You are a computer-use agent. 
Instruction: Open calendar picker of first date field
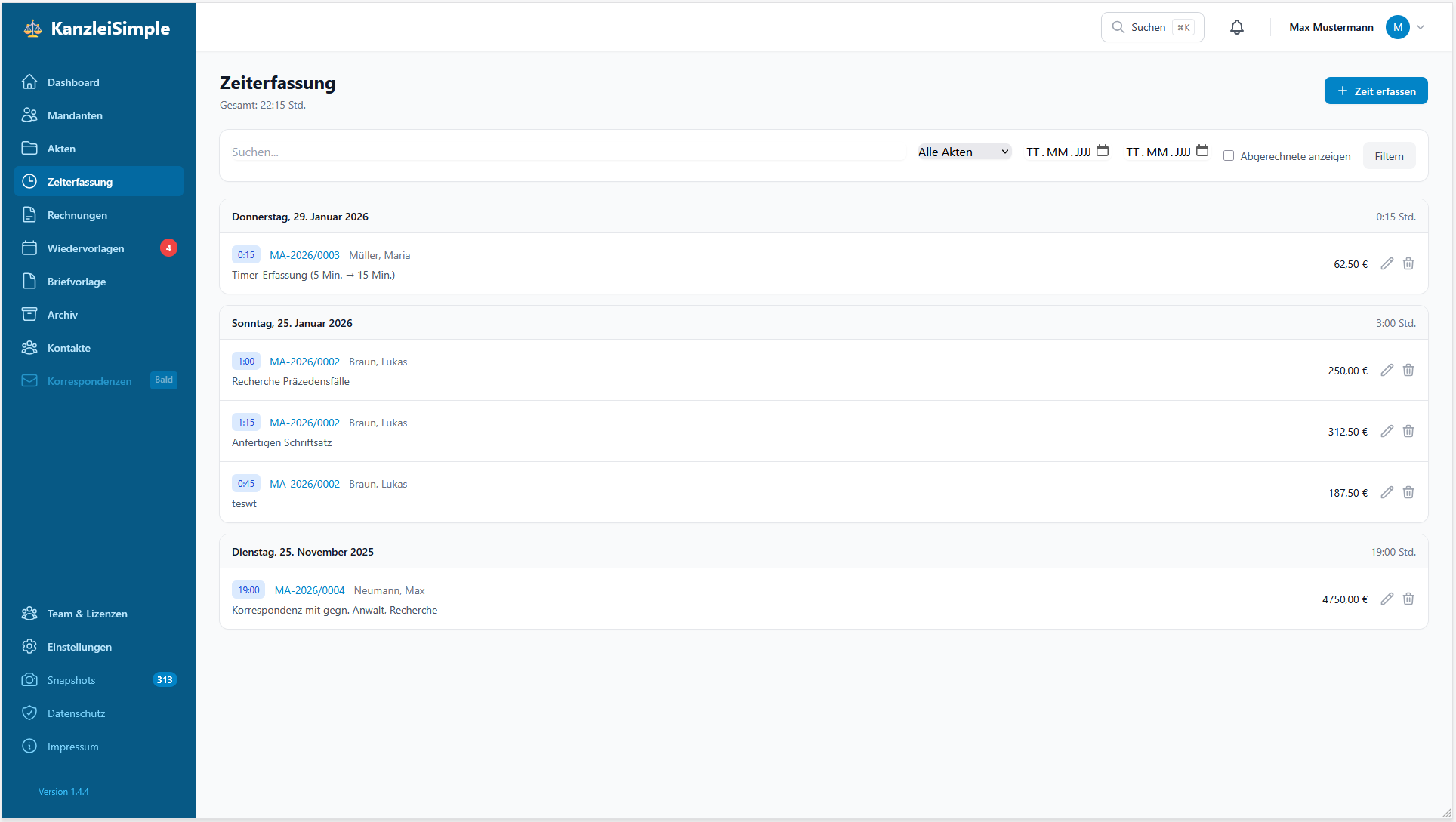1103,151
